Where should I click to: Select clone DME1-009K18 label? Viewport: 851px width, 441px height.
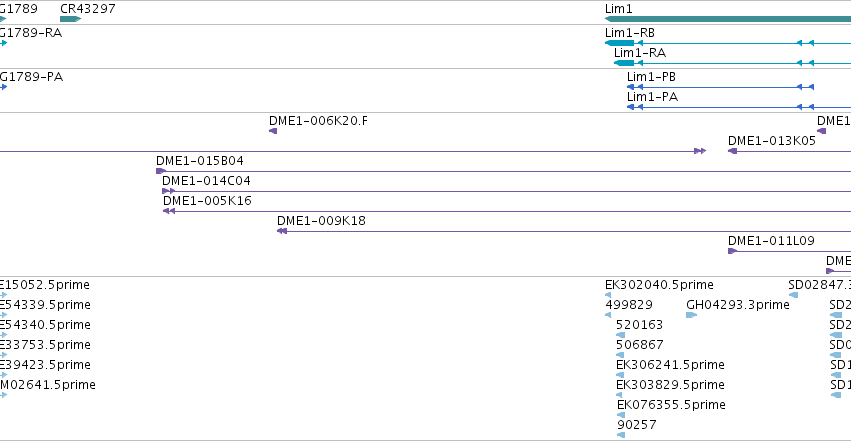[x=321, y=221]
